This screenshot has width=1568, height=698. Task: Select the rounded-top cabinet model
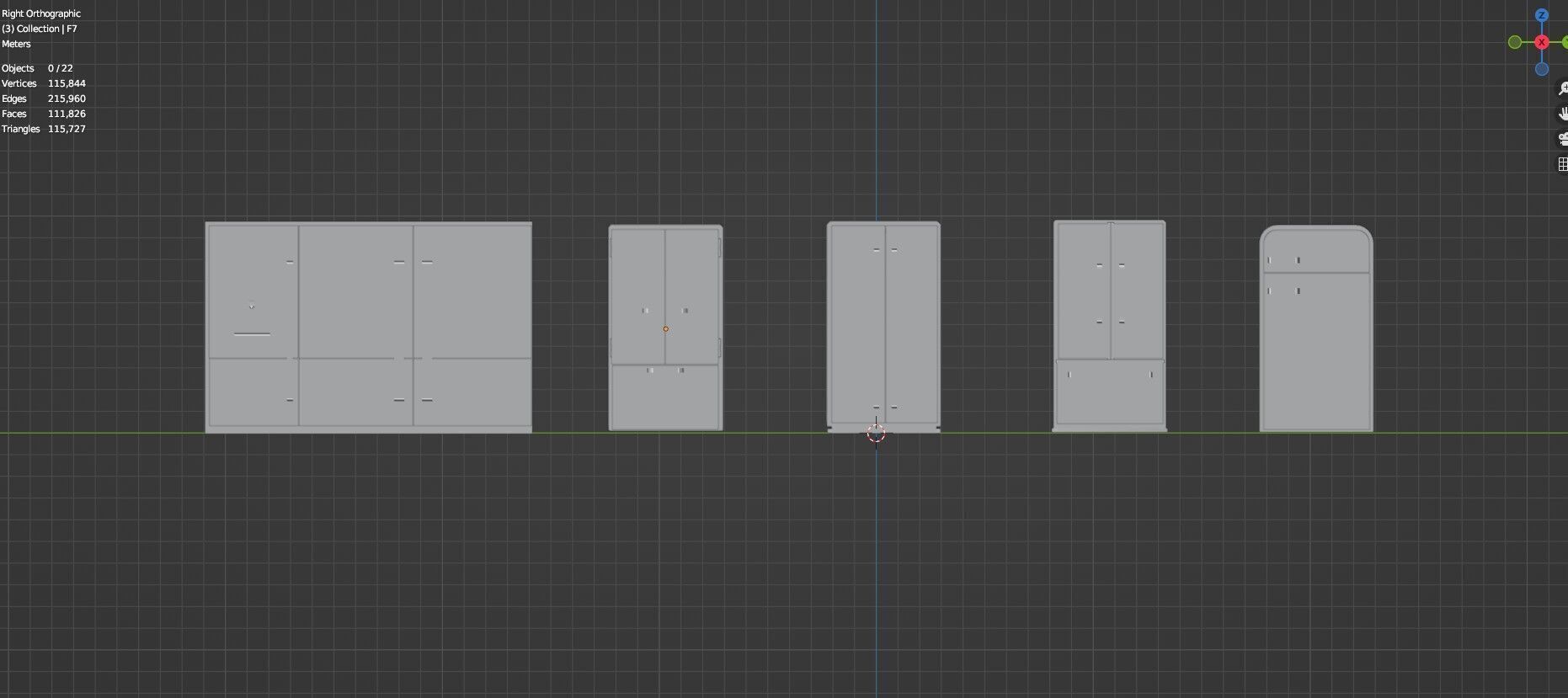(x=1316, y=328)
